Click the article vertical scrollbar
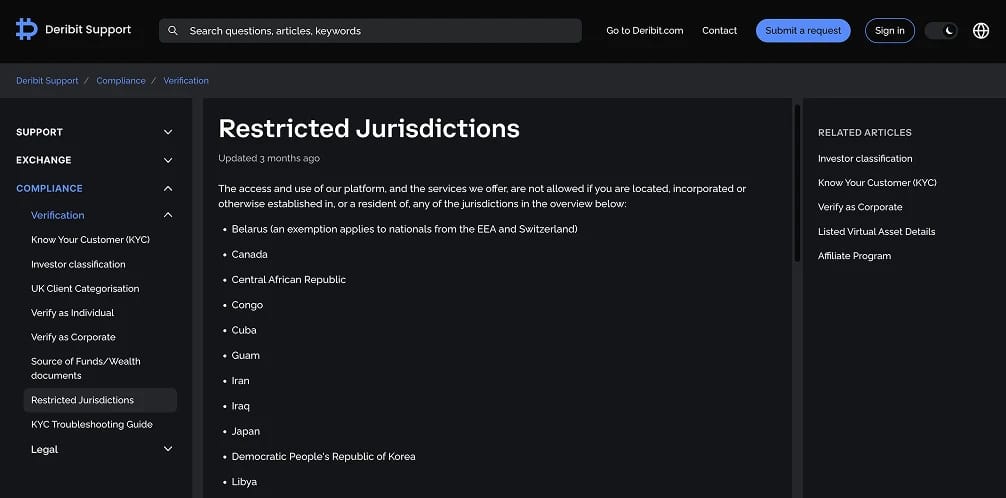The image size is (1006, 498). tap(797, 183)
